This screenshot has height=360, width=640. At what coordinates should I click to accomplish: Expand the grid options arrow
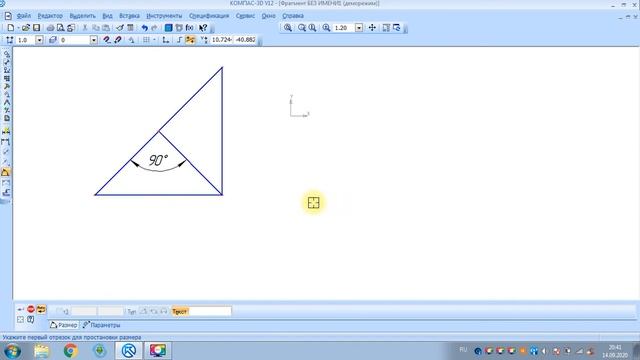pos(154,40)
